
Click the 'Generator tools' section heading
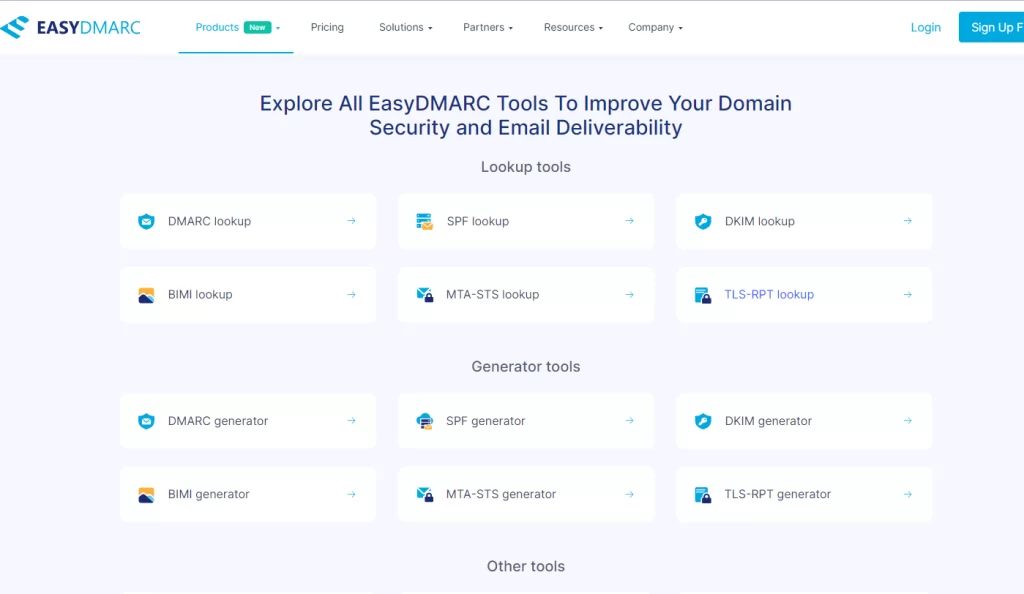(x=526, y=367)
